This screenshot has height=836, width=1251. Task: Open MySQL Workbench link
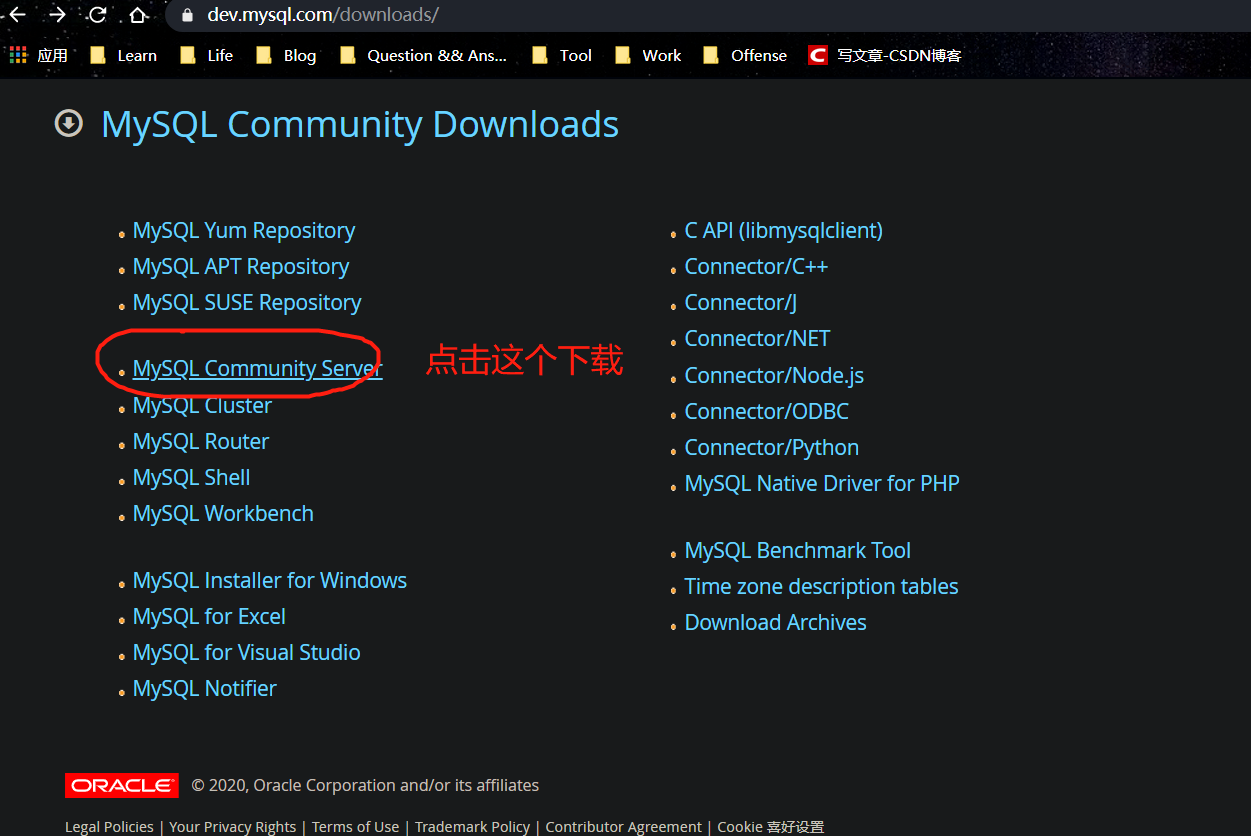(223, 513)
